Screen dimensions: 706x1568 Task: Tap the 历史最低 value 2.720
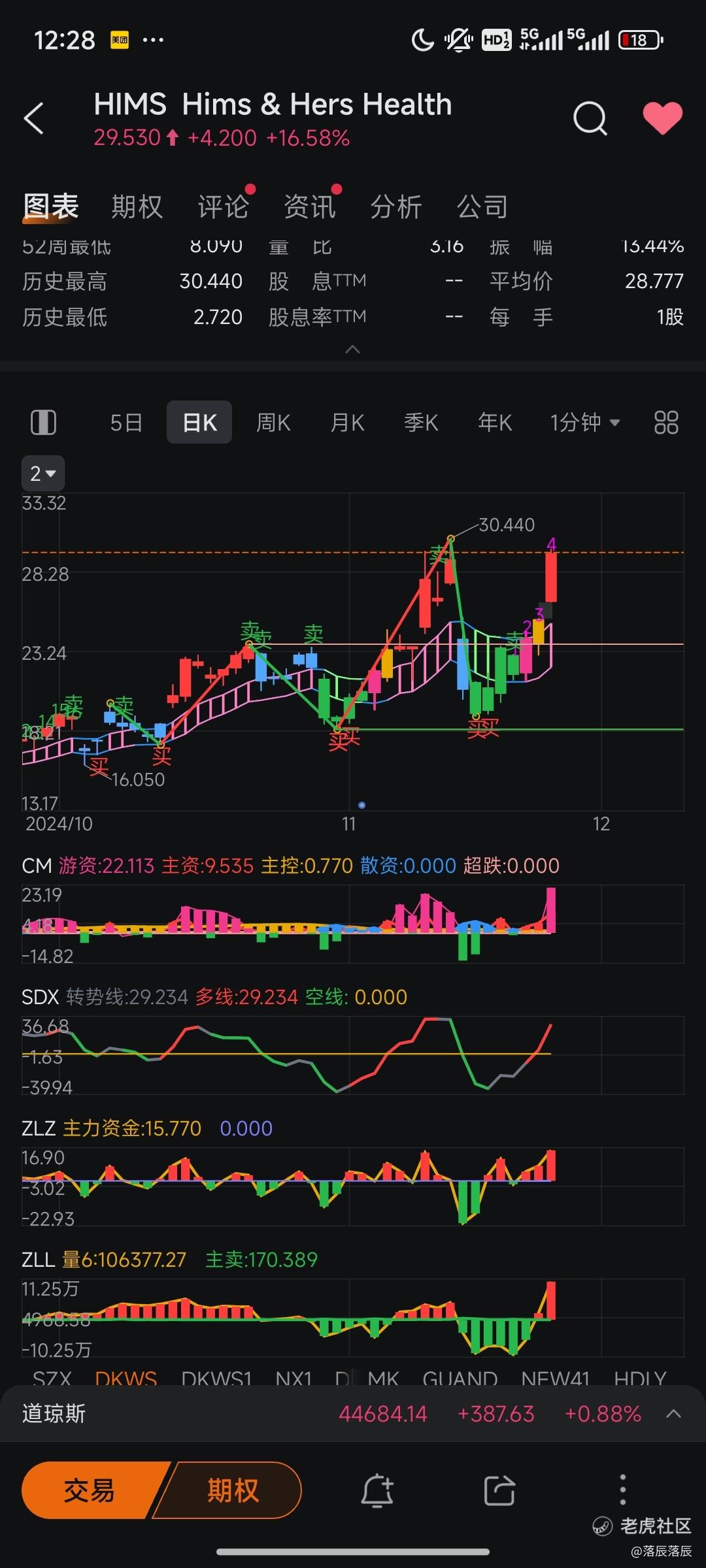pyautogui.click(x=218, y=317)
